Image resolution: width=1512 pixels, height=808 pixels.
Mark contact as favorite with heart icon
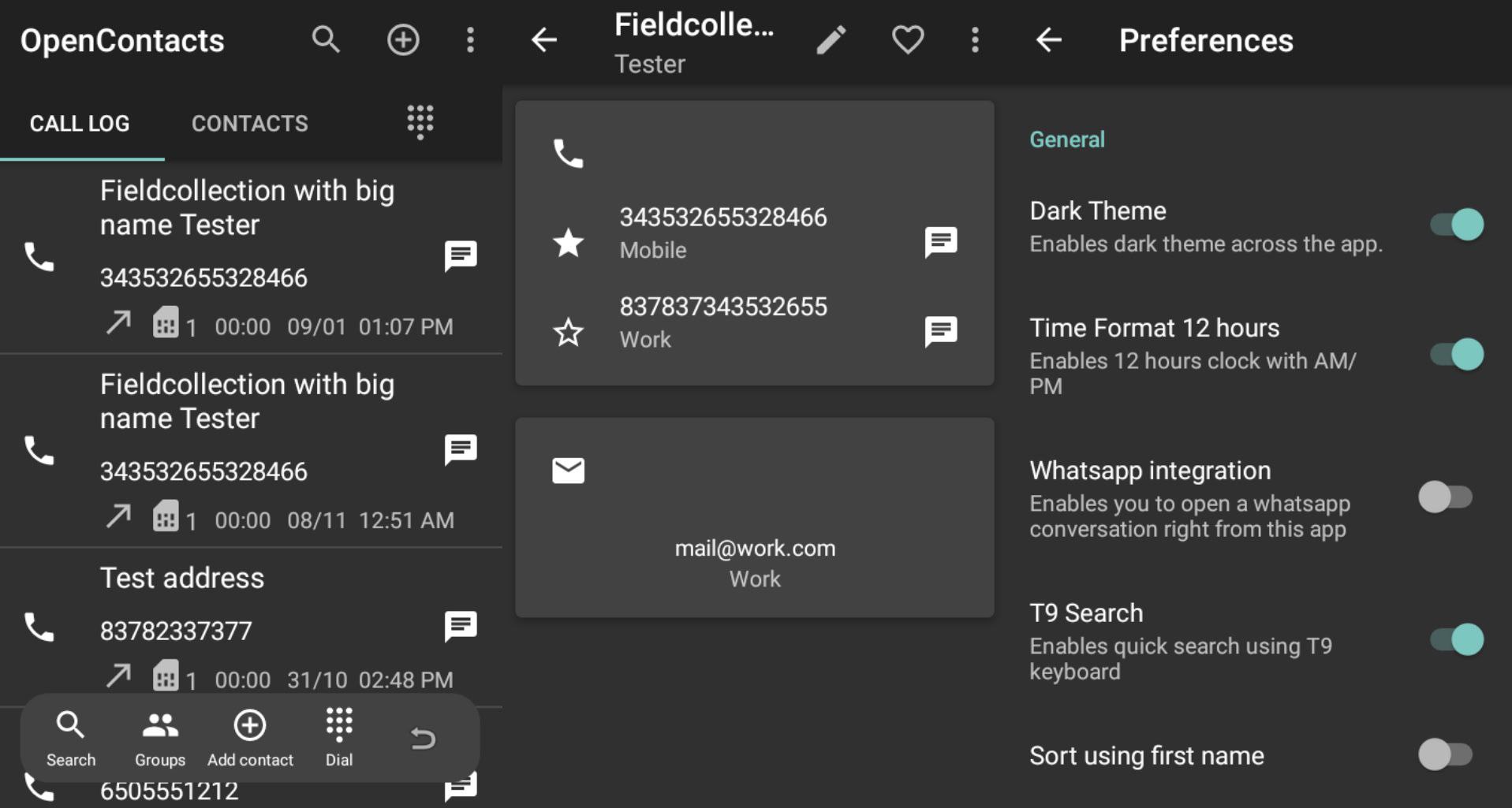907,39
